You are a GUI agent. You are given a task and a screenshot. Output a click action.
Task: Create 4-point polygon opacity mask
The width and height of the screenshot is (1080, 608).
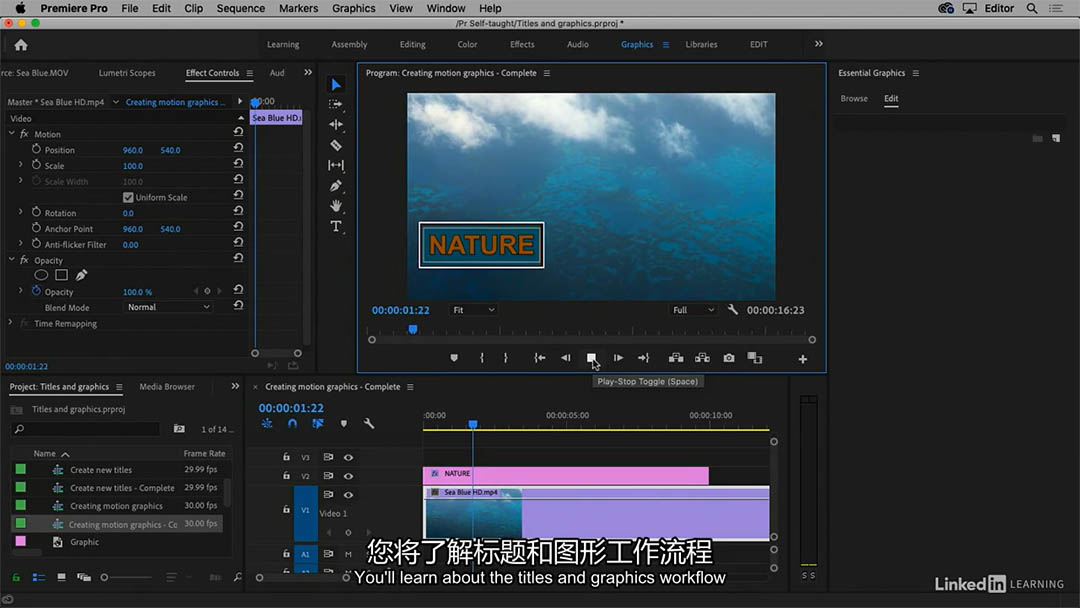pos(61,275)
